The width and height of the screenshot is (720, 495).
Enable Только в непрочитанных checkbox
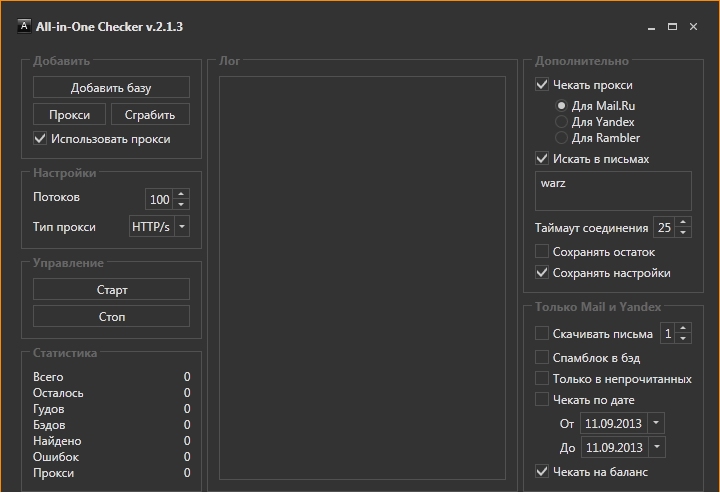click(542, 378)
